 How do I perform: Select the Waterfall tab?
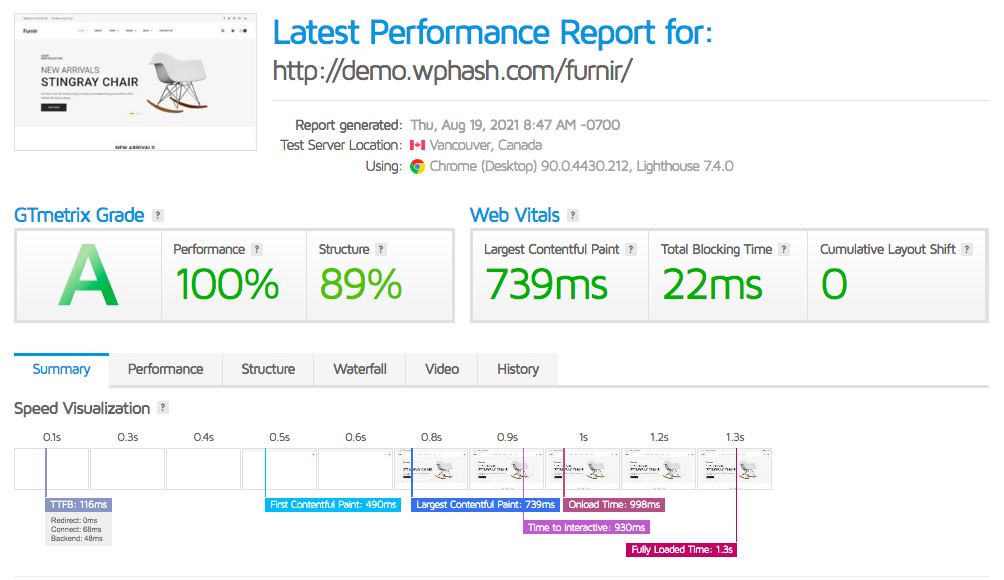click(x=359, y=369)
